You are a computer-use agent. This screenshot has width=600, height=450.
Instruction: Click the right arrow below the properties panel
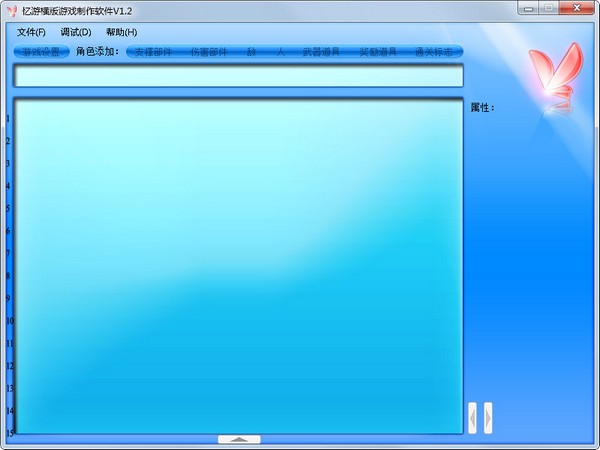click(x=488, y=418)
